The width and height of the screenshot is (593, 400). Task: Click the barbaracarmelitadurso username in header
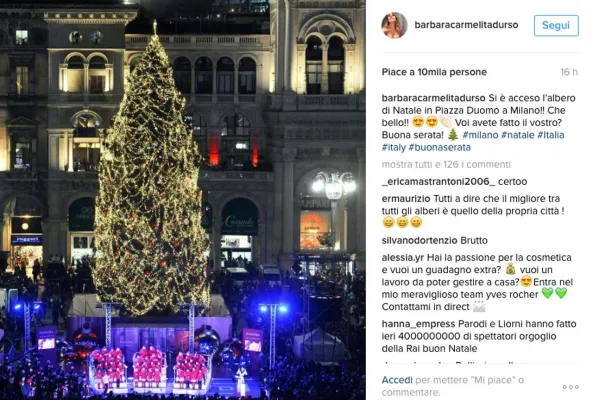click(466, 25)
